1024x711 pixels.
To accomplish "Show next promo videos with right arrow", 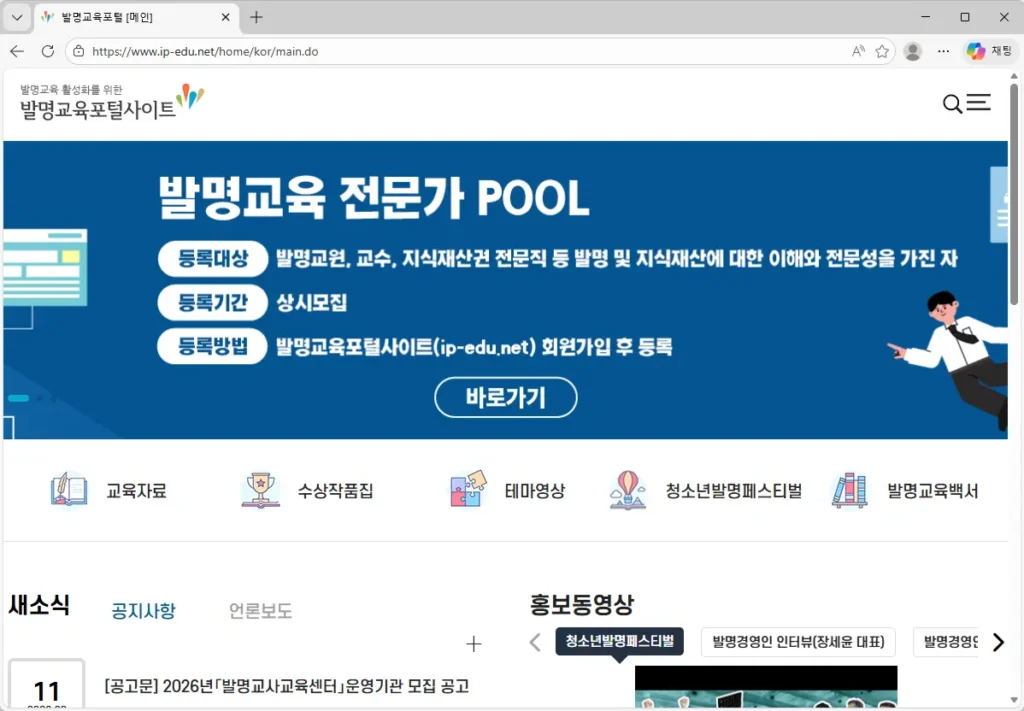I will coord(997,642).
